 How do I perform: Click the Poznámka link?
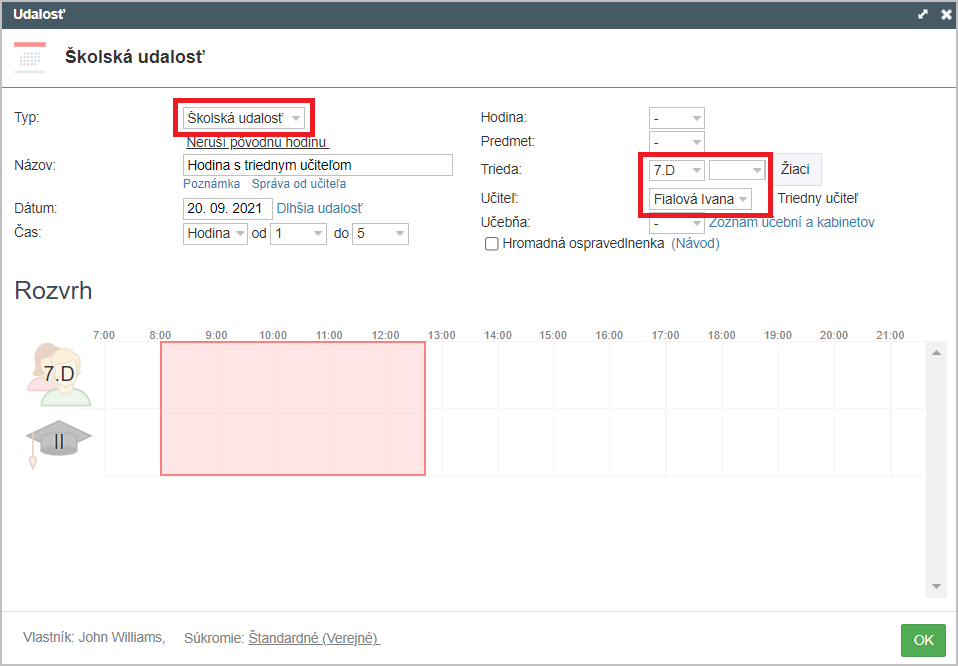pyautogui.click(x=211, y=184)
